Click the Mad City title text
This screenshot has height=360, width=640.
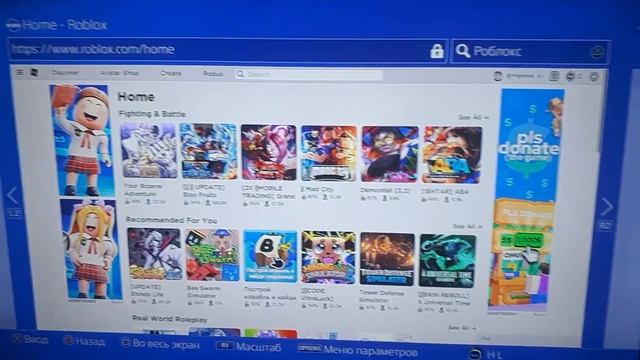click(x=317, y=189)
